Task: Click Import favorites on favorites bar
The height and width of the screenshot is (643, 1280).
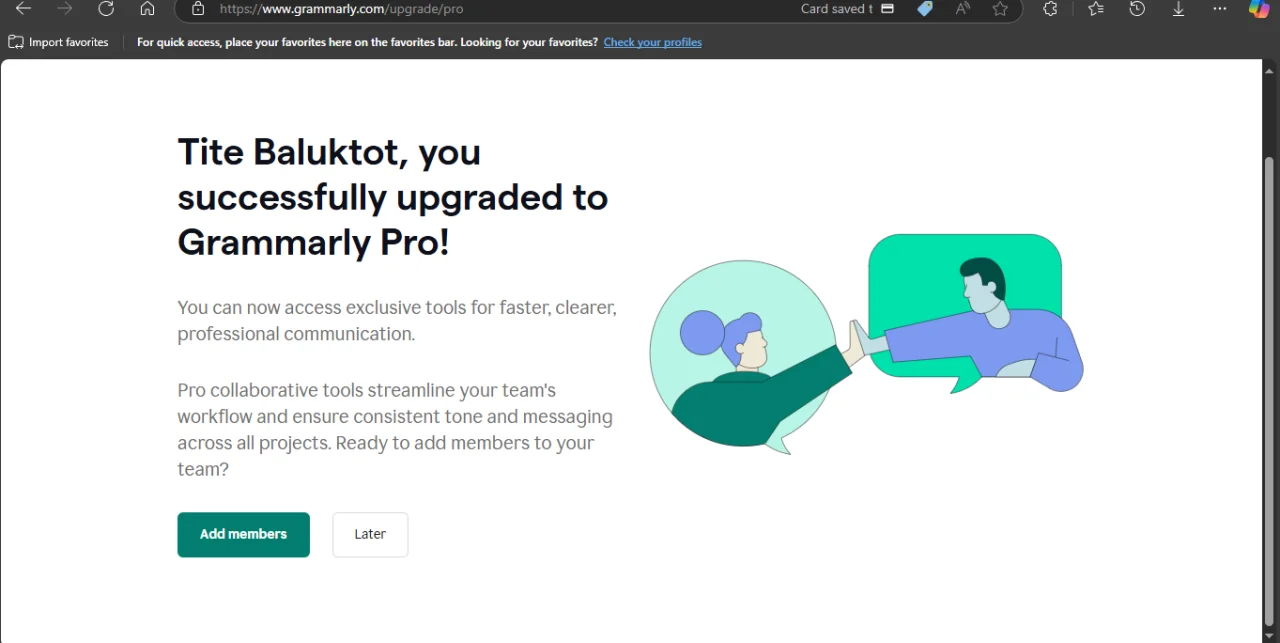Action: [x=58, y=42]
